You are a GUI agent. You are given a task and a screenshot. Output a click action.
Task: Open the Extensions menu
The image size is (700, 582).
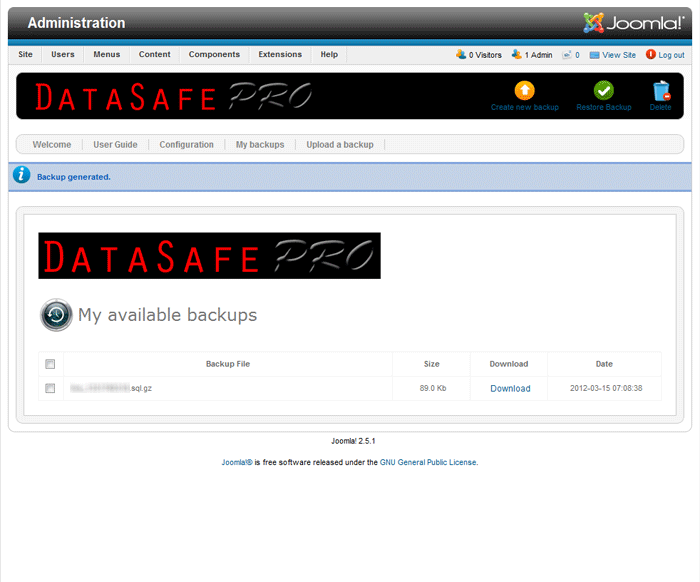[280, 54]
